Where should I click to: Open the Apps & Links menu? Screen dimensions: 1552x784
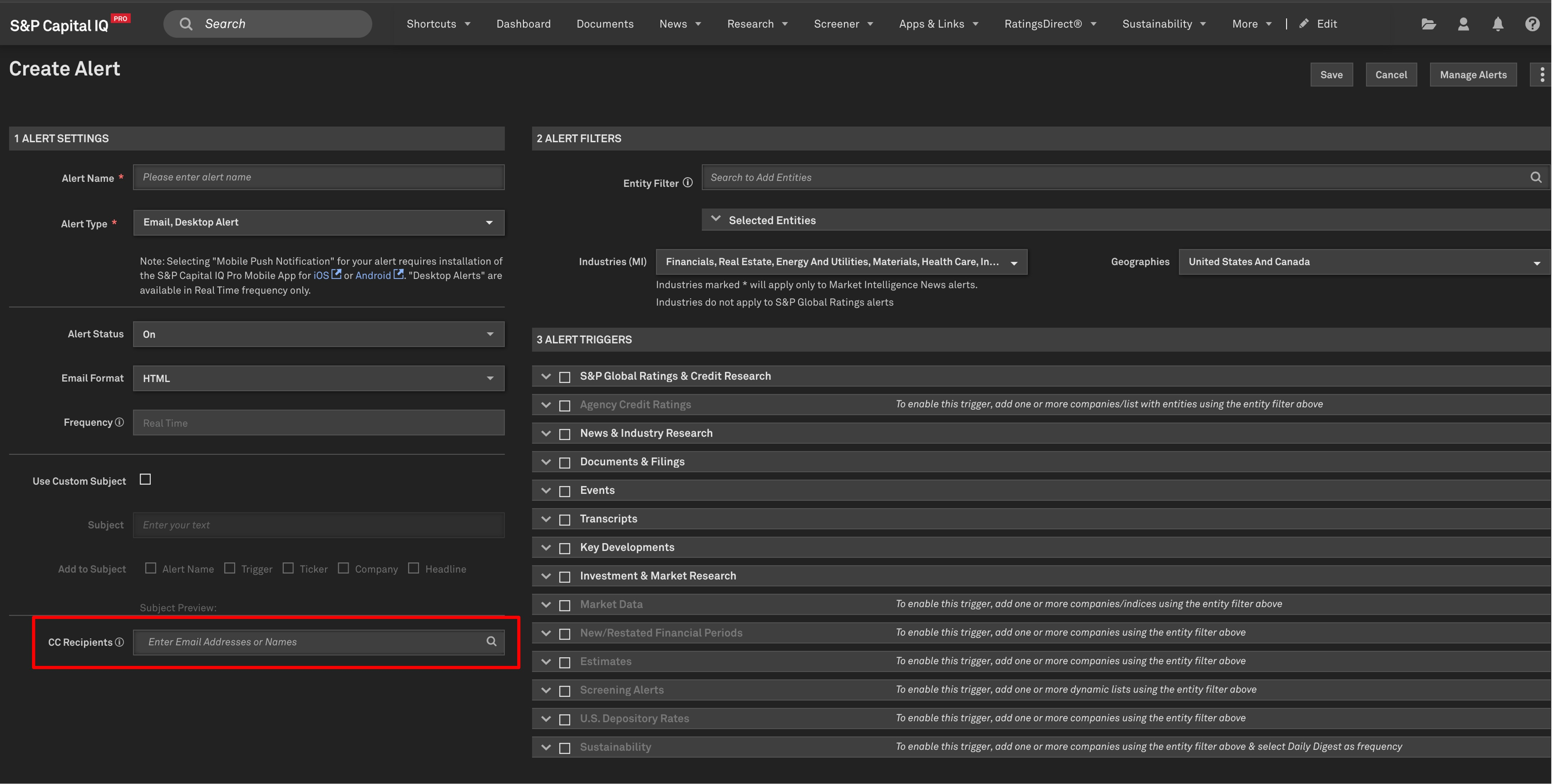[939, 24]
